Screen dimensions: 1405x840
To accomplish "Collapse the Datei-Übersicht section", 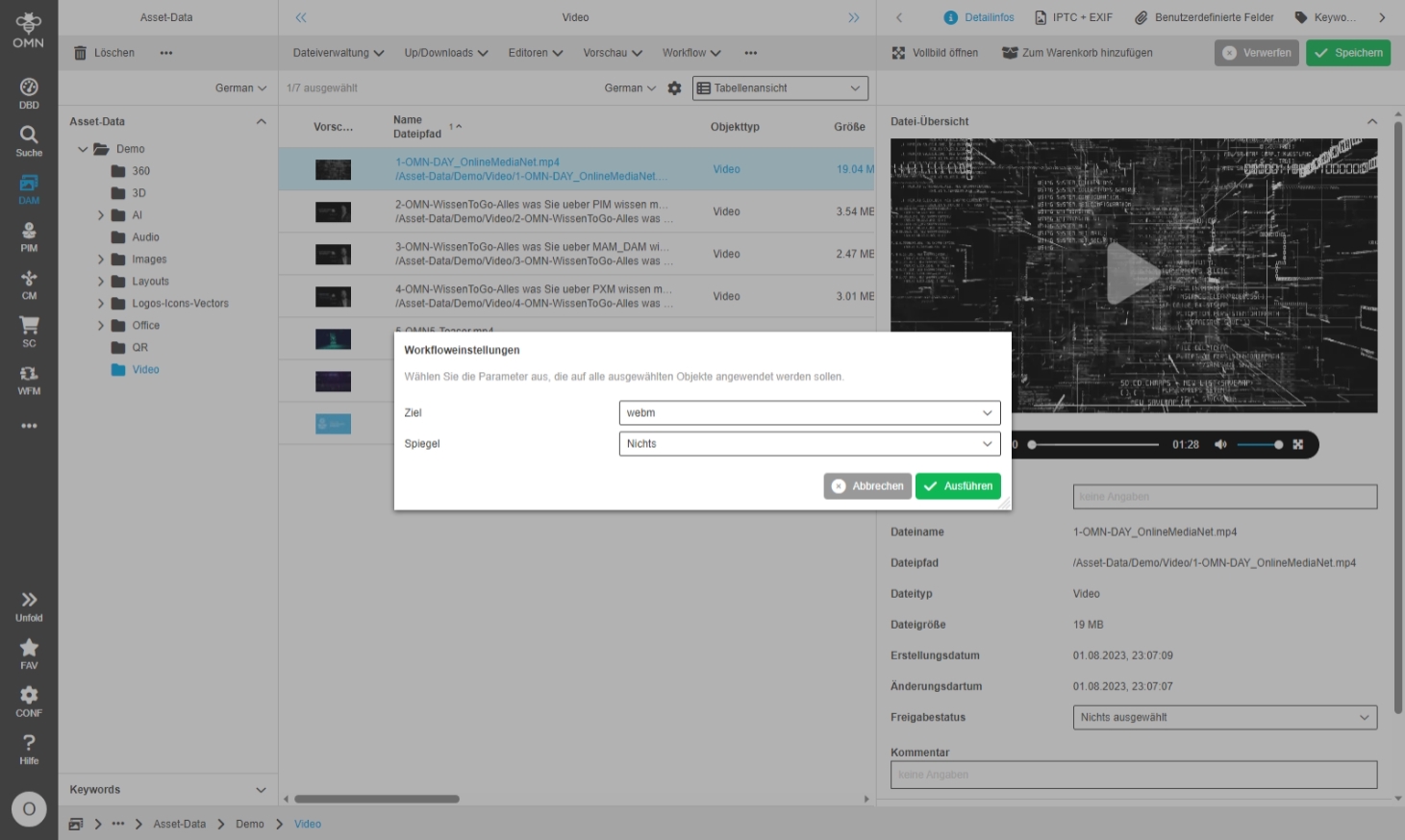I will pos(1371,122).
